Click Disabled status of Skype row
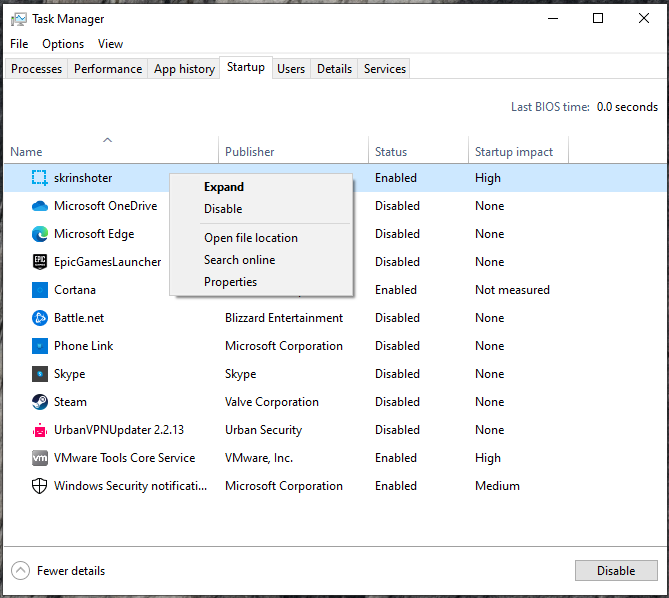This screenshot has width=669, height=598. point(397,374)
